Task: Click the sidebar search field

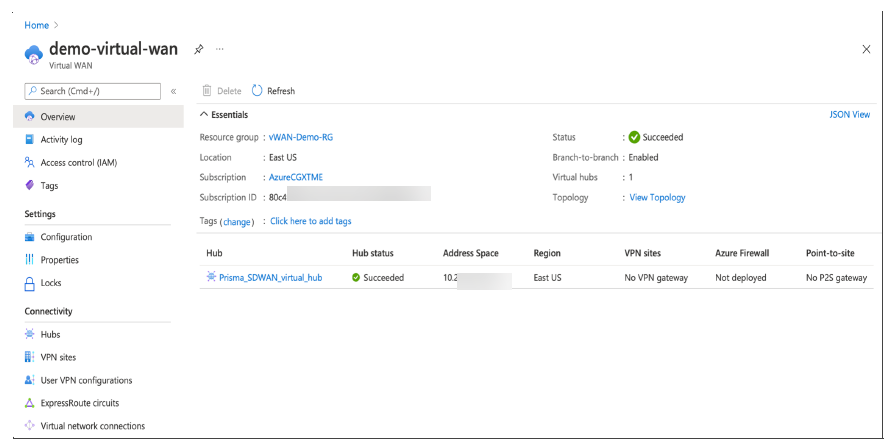Action: [x=92, y=91]
